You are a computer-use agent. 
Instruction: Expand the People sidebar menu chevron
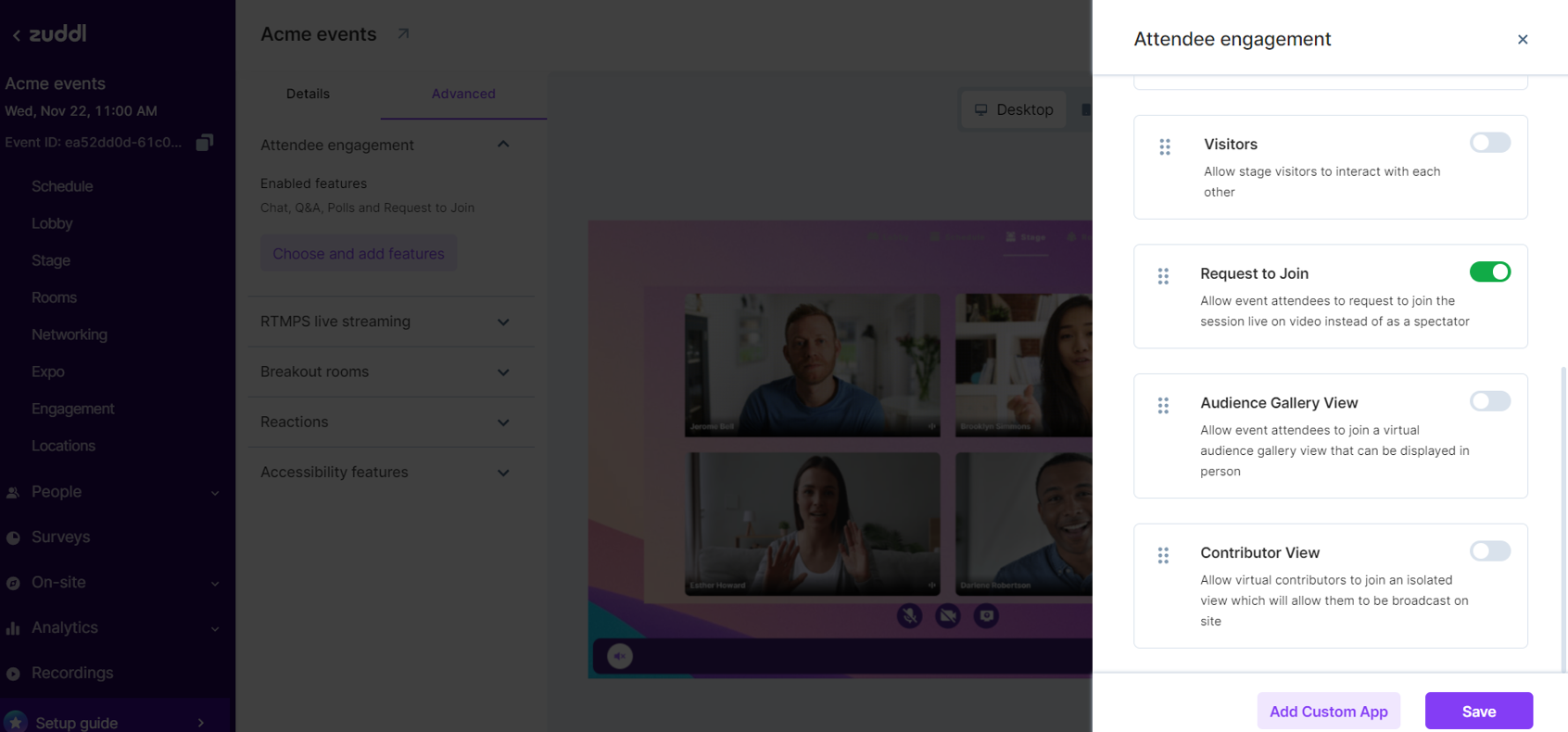[x=215, y=493]
